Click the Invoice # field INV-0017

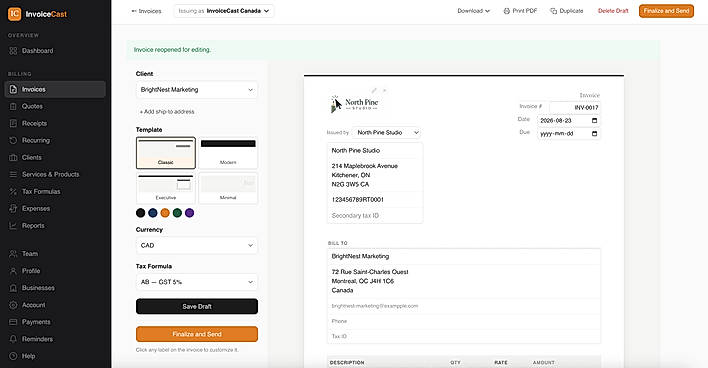click(x=575, y=107)
